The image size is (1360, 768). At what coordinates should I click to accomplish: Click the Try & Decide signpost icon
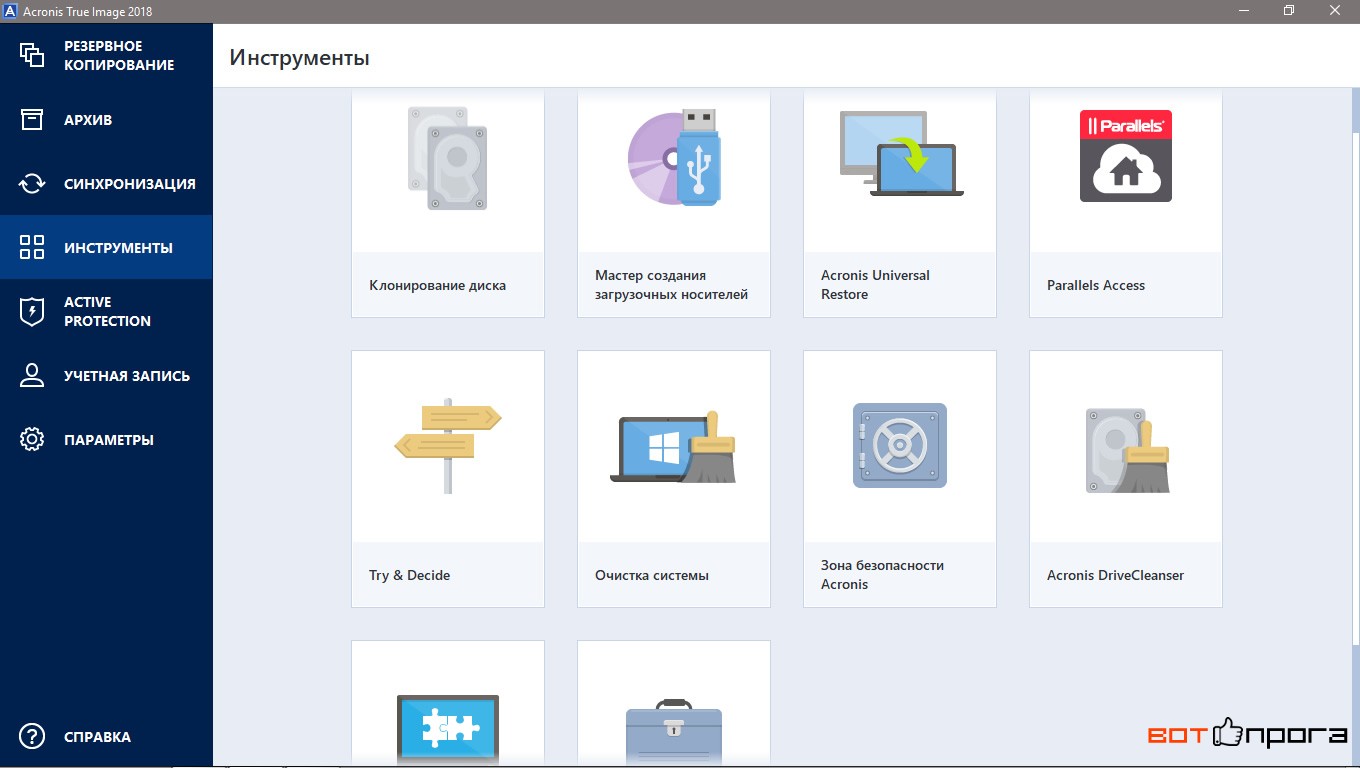click(447, 447)
